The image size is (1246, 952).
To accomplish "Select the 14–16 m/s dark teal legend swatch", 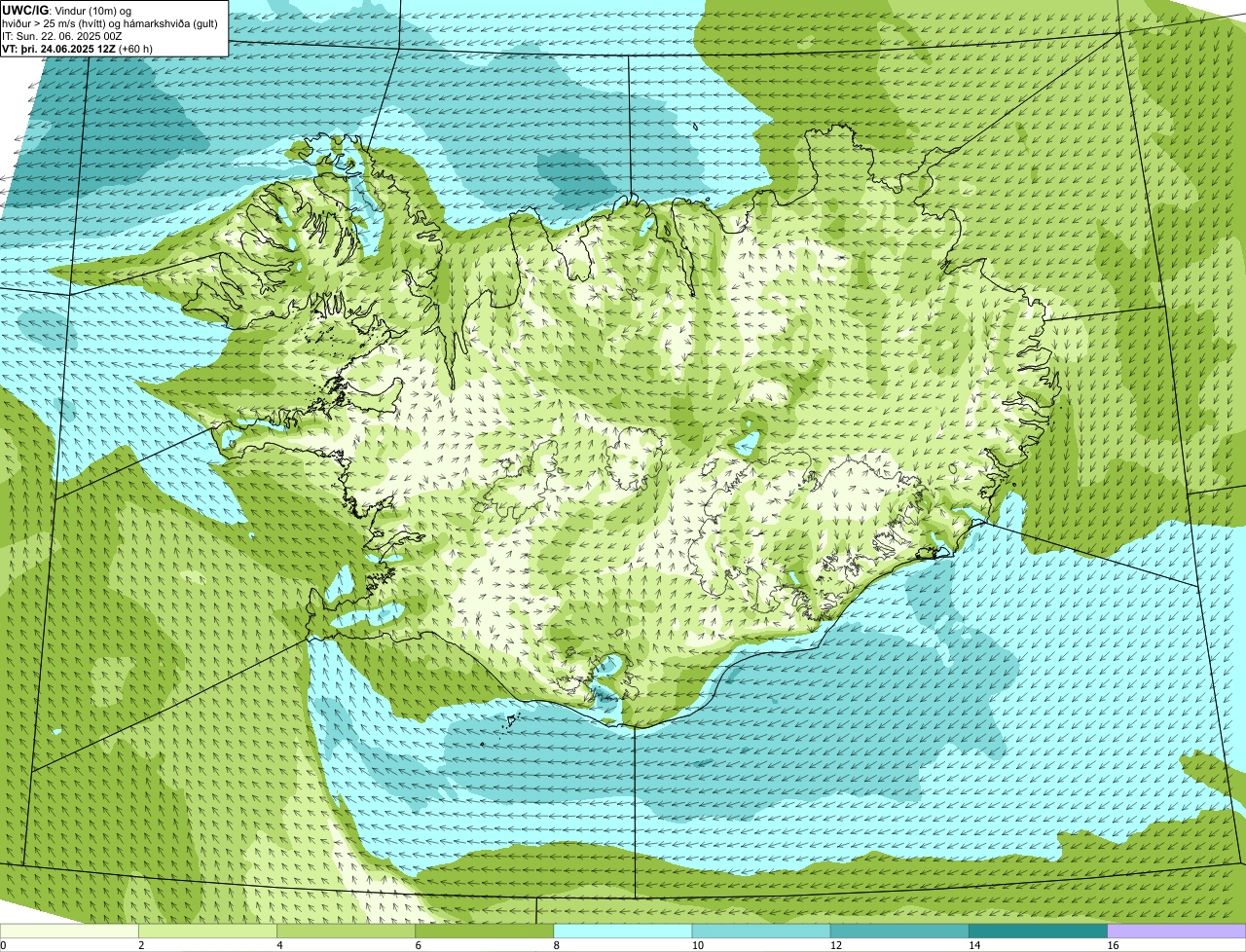I will tap(1038, 932).
